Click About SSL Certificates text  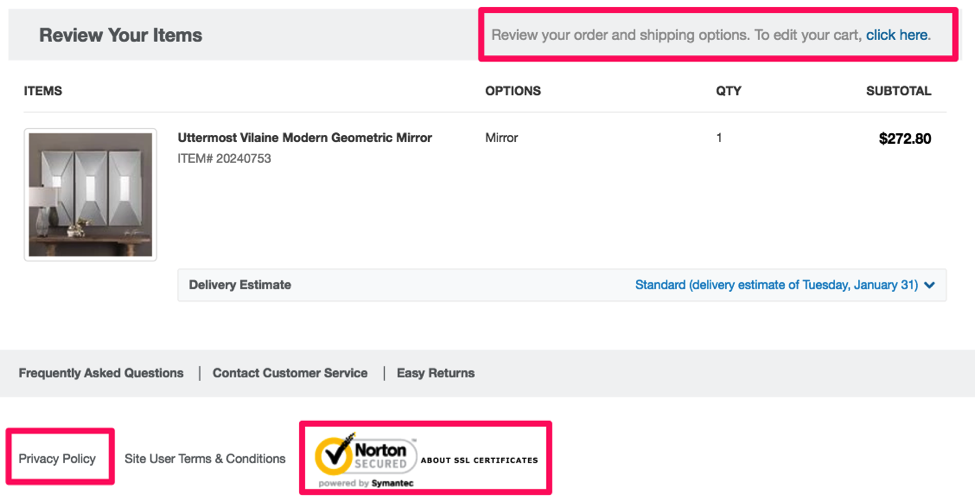479,460
